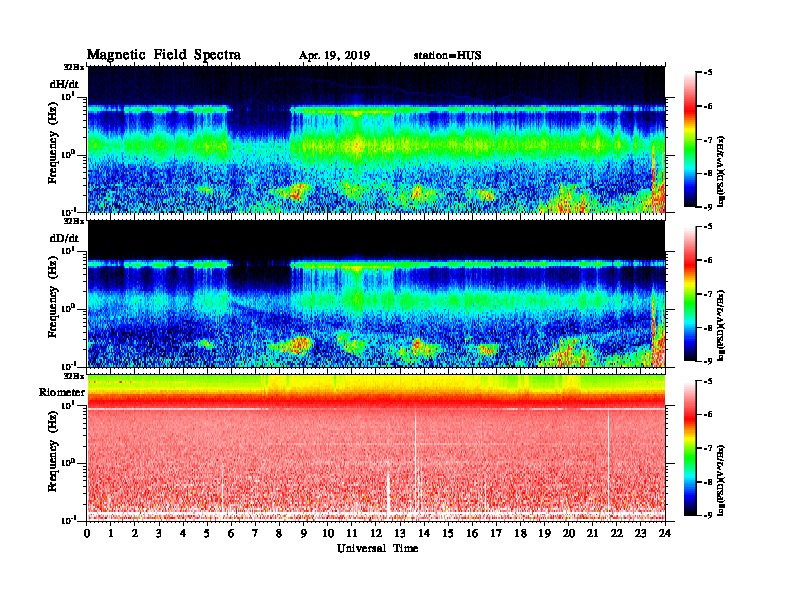Click hour tick label "7" on time axis
This screenshot has height=612, width=792.
click(256, 533)
